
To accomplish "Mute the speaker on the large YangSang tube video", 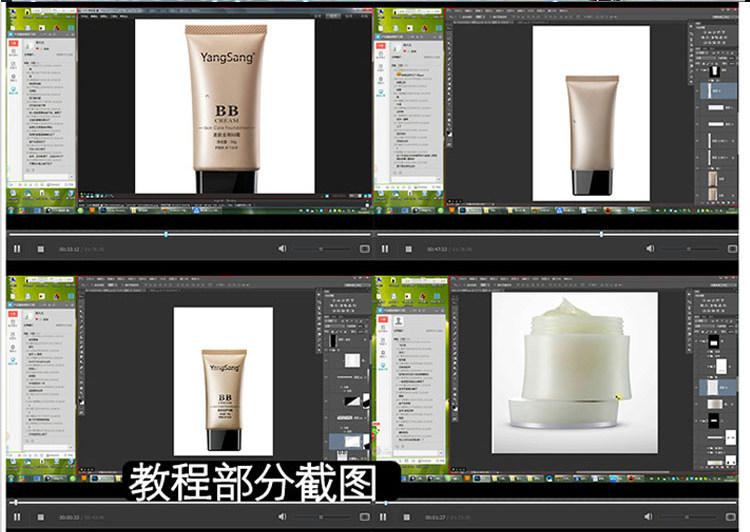I will [282, 248].
